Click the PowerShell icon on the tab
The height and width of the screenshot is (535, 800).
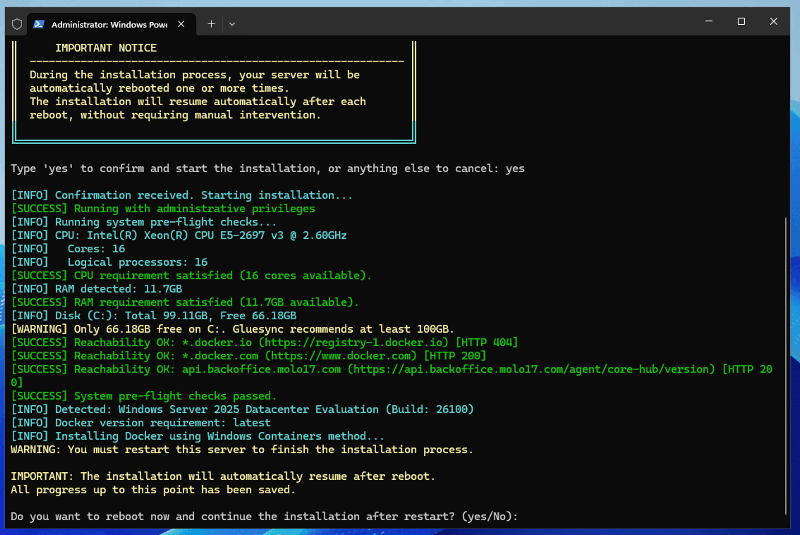(x=39, y=24)
